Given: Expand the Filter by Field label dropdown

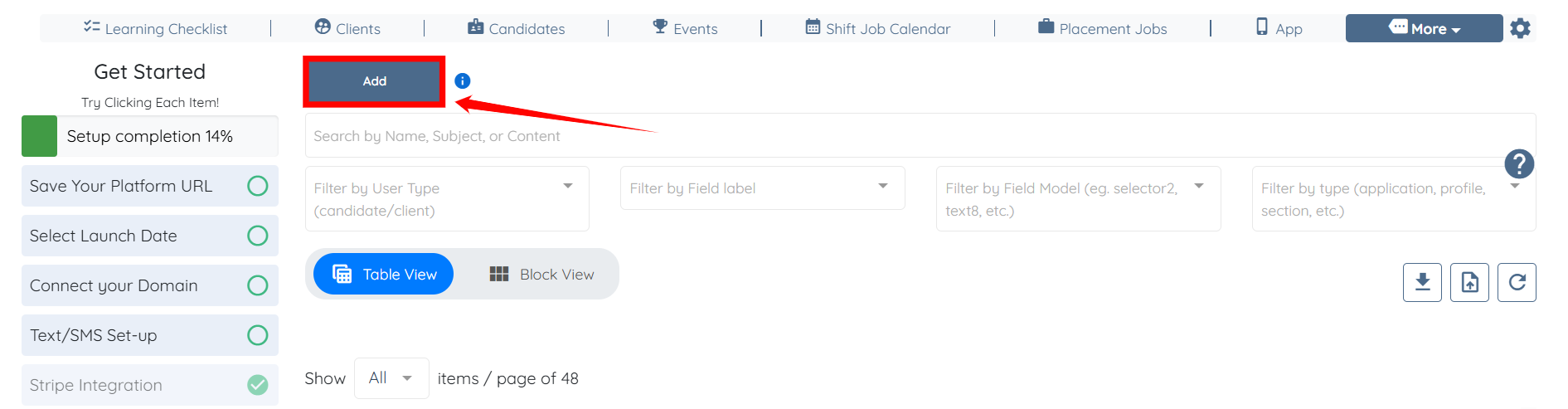Looking at the screenshot, I should point(762,188).
